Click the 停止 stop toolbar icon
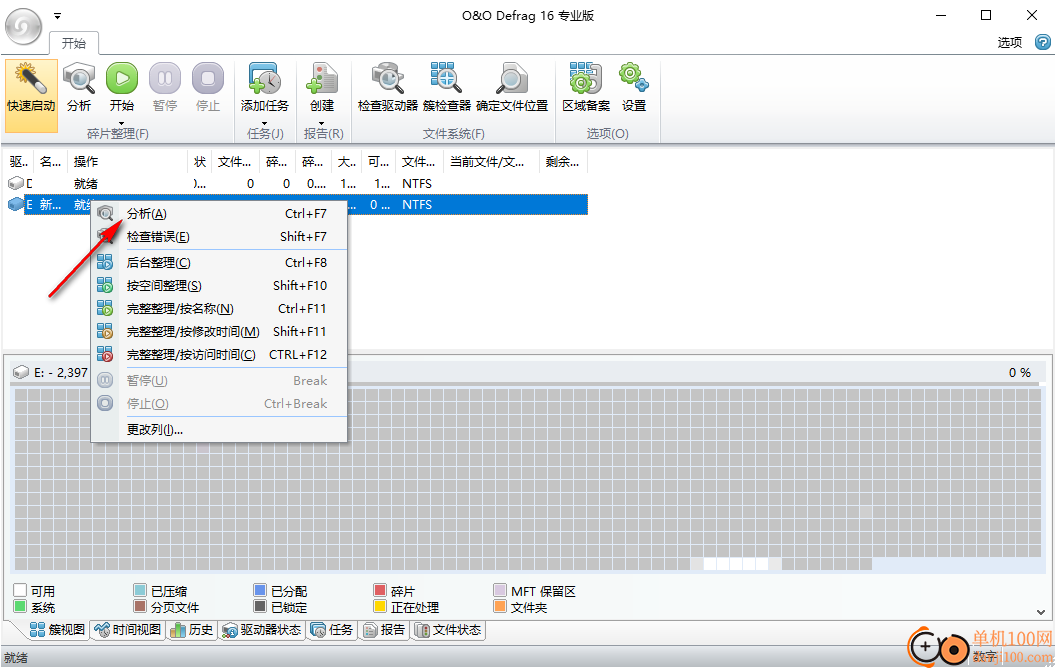The height and width of the screenshot is (668, 1056). pos(208,79)
